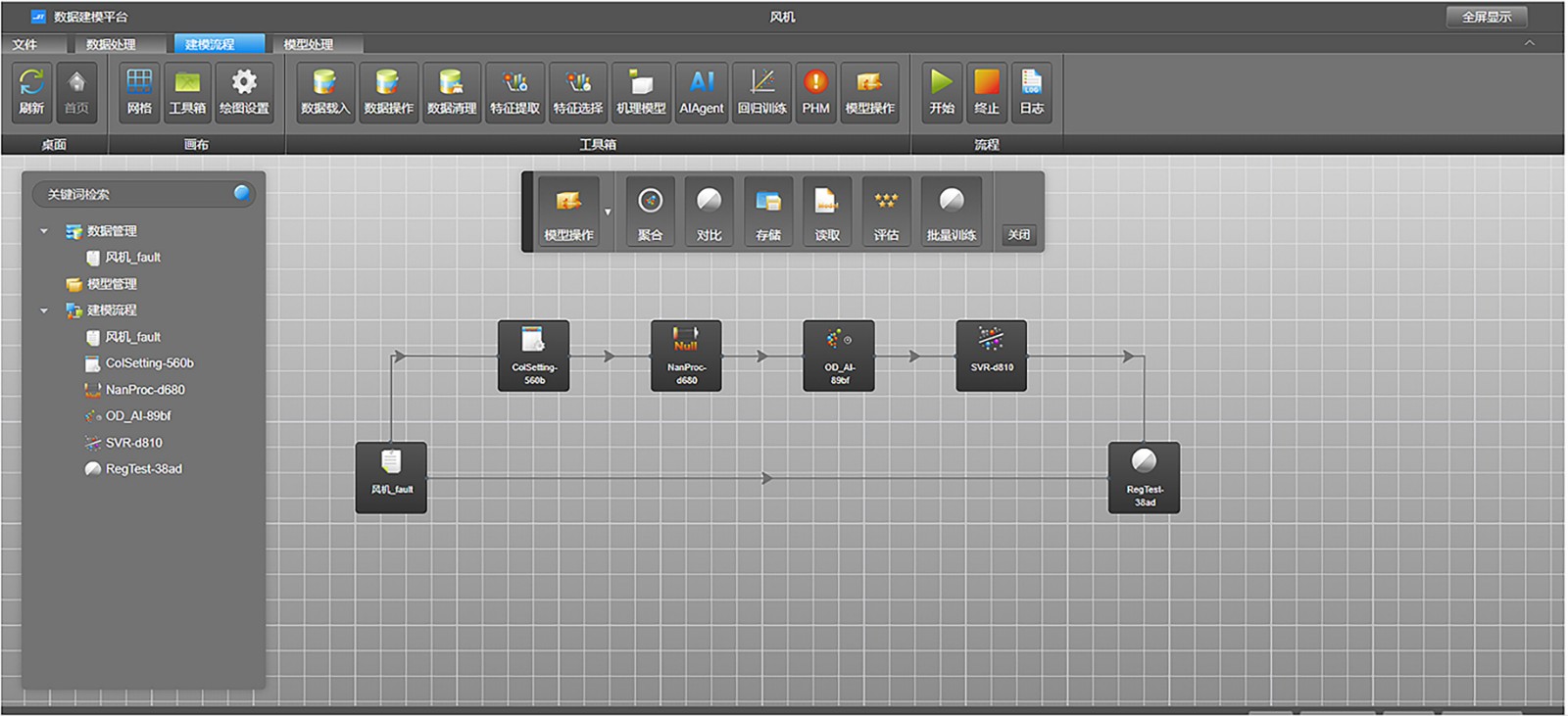Select the 机理模型 mechanism model tool

click(641, 92)
